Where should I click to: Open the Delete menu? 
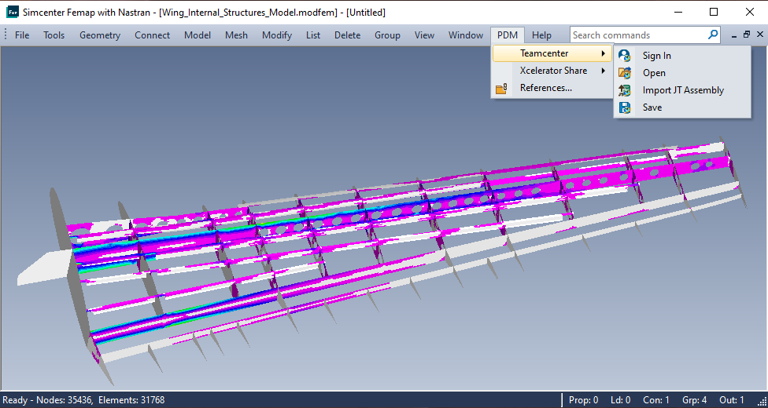coord(347,35)
